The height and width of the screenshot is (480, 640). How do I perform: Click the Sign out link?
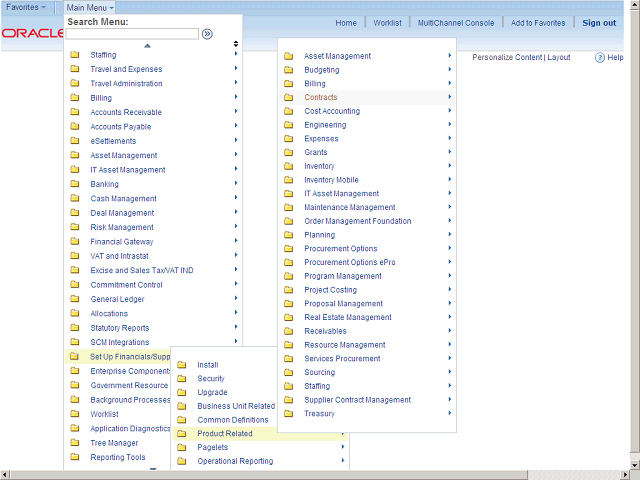[599, 23]
